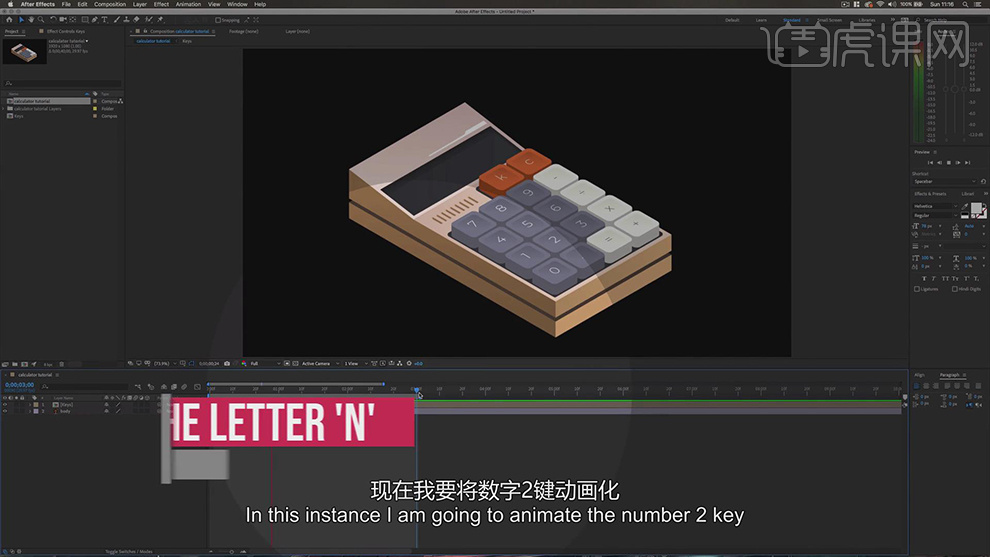Toggle Faux Bold style button
The width and height of the screenshot is (990, 557).
pos(924,278)
